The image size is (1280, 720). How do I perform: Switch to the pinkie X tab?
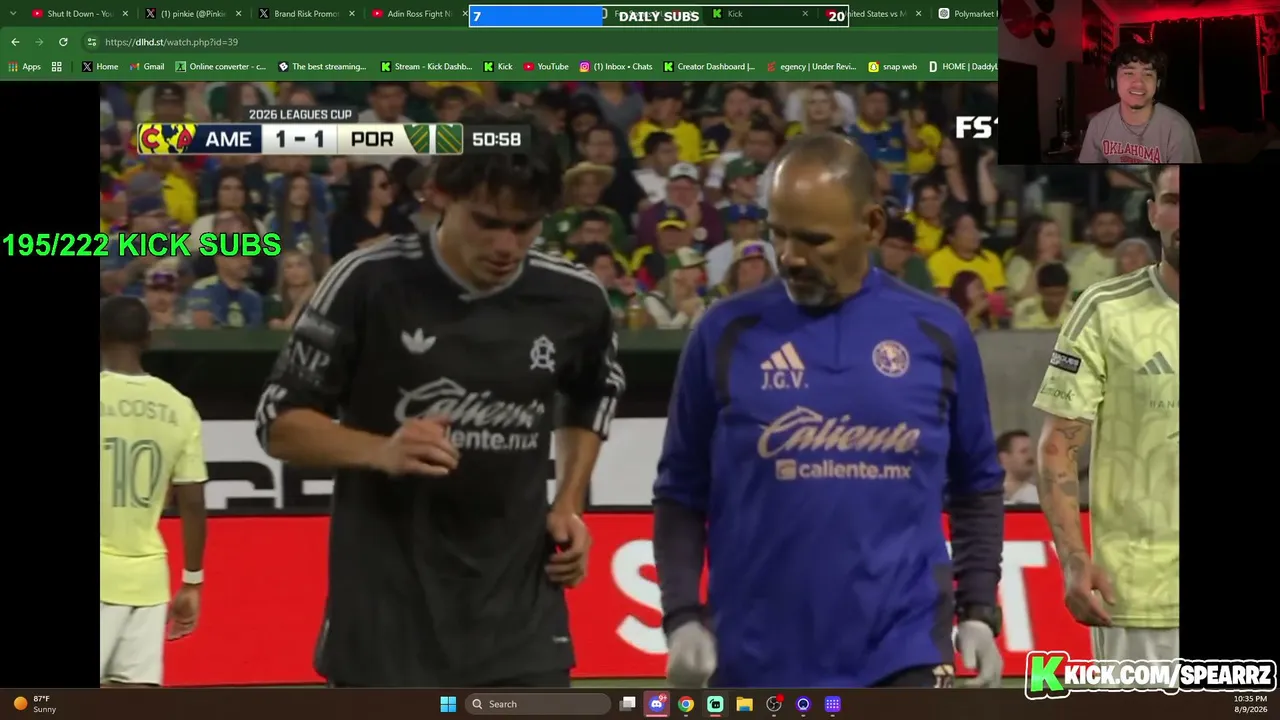193,14
